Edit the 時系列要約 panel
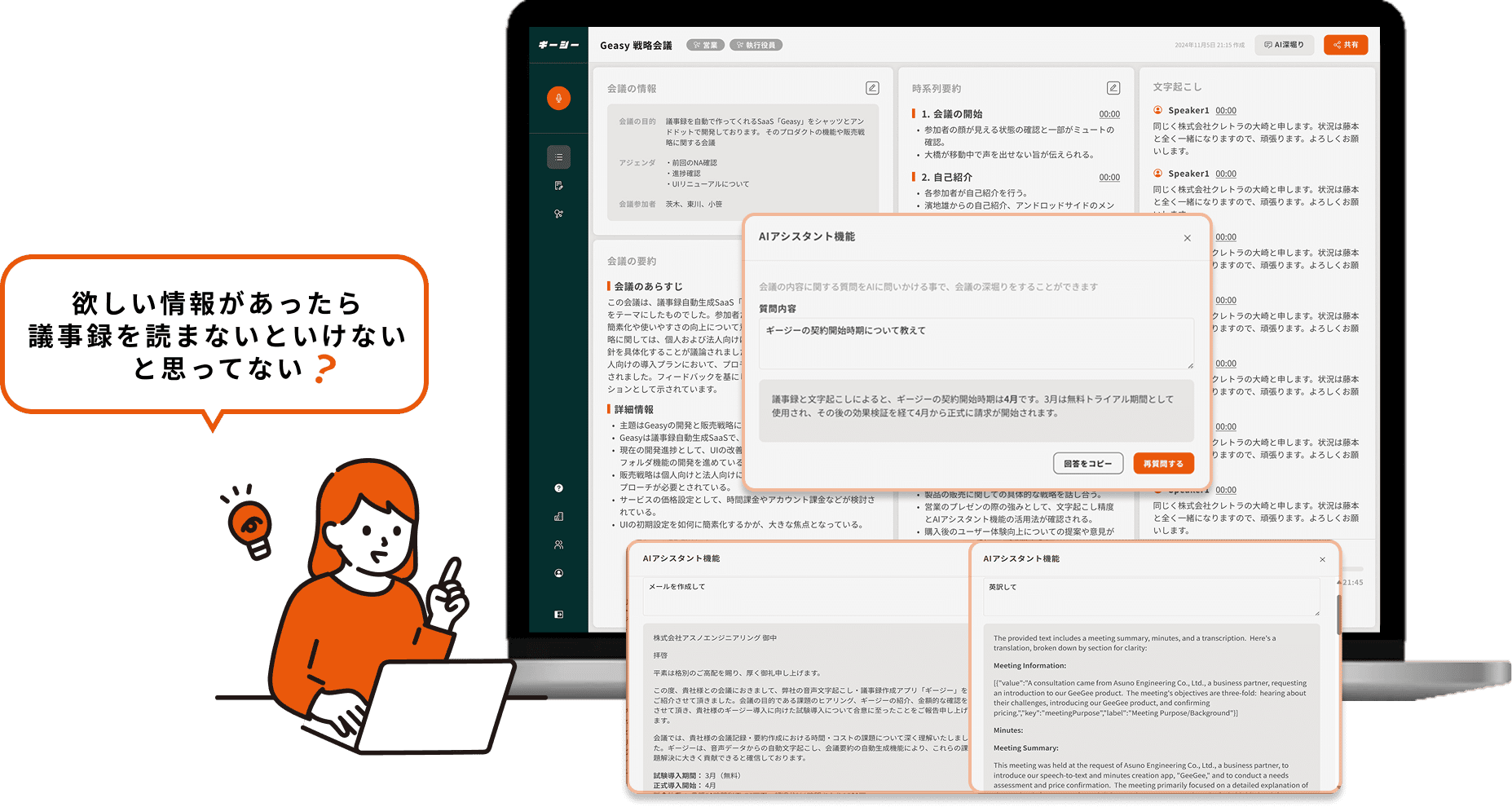 click(1113, 88)
